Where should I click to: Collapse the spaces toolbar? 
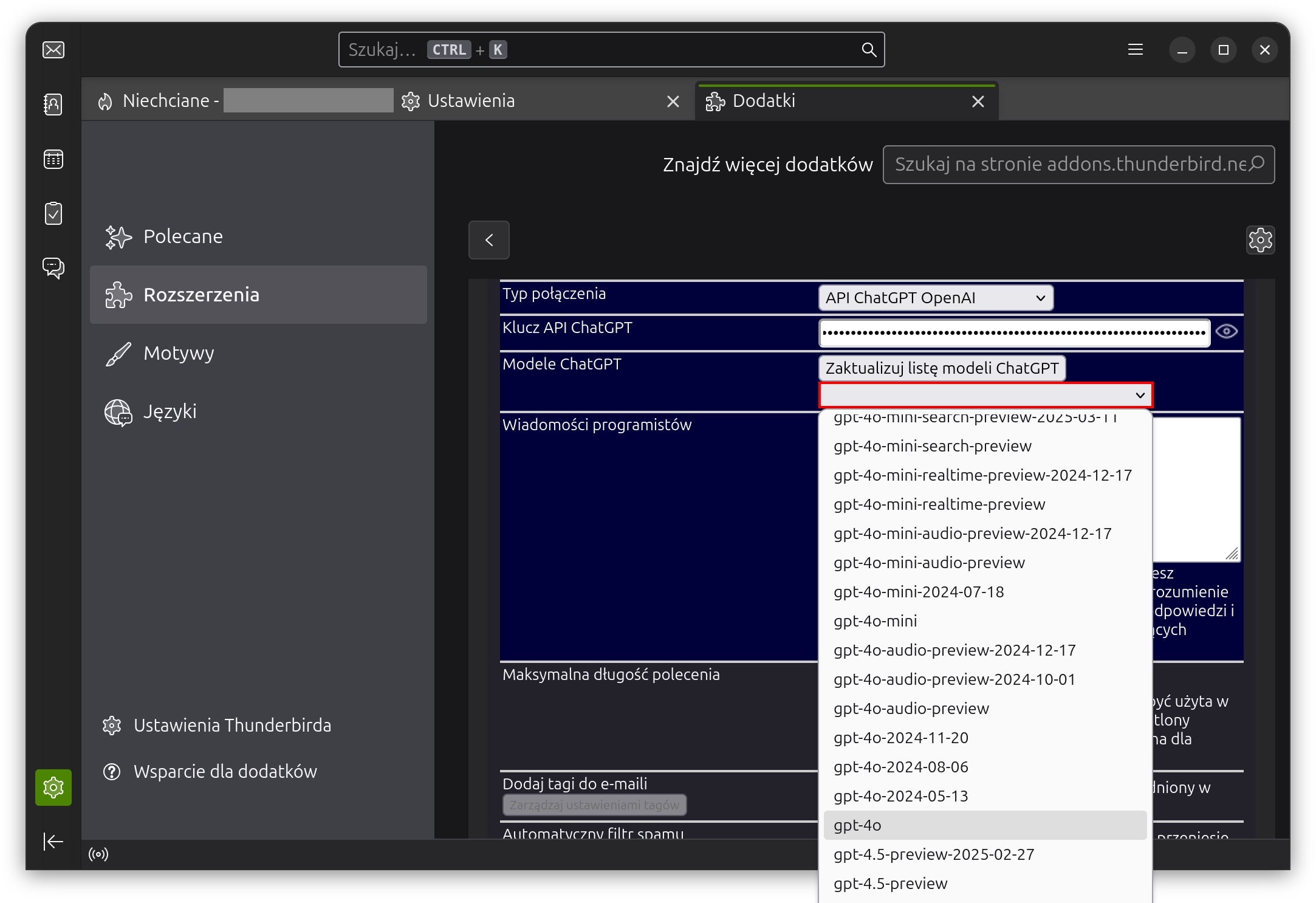point(53,842)
